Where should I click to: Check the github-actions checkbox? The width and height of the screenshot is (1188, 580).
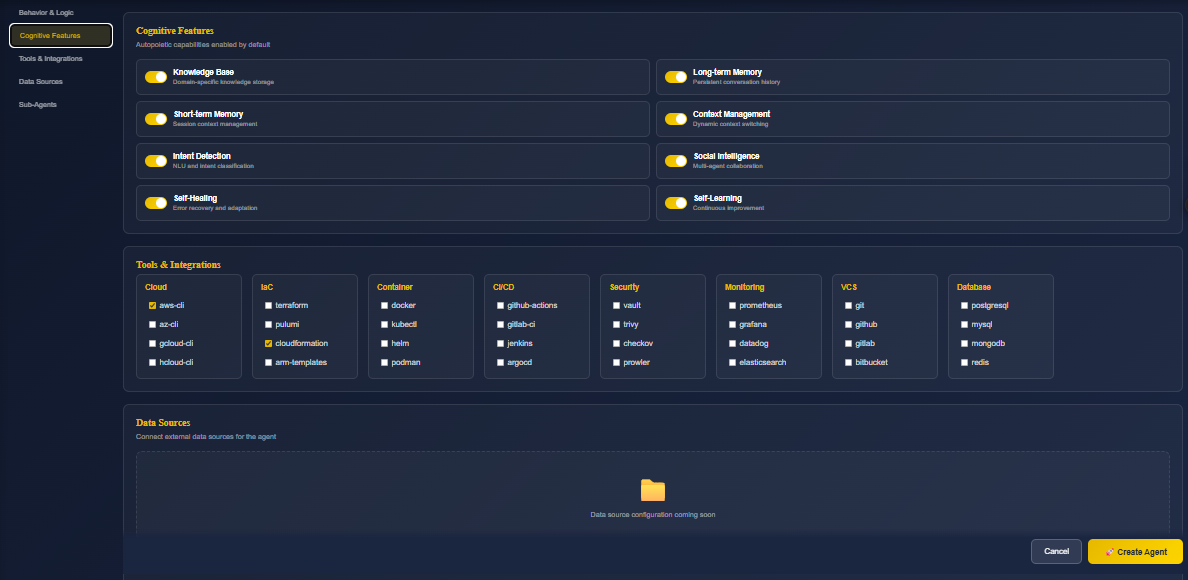(x=500, y=306)
